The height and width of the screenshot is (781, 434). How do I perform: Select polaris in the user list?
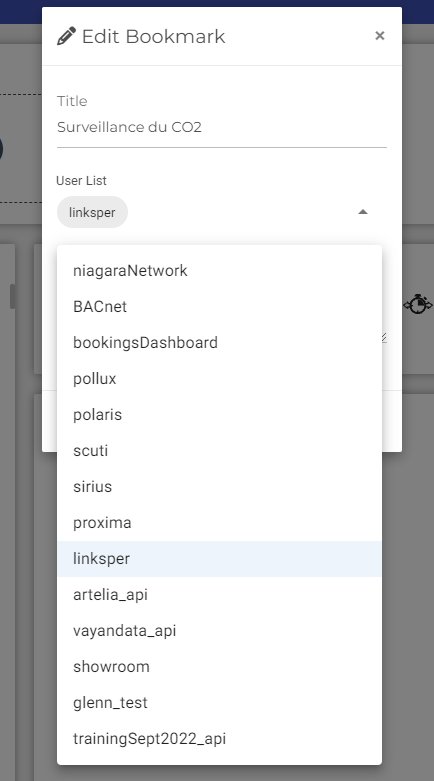pyautogui.click(x=219, y=415)
